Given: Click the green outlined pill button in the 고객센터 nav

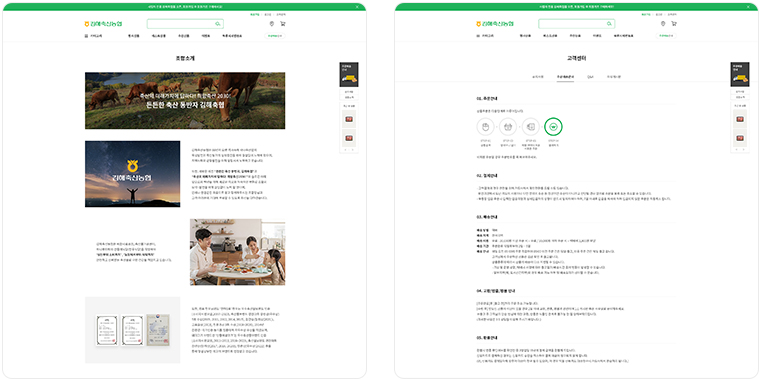Looking at the screenshot, I should pos(666,36).
